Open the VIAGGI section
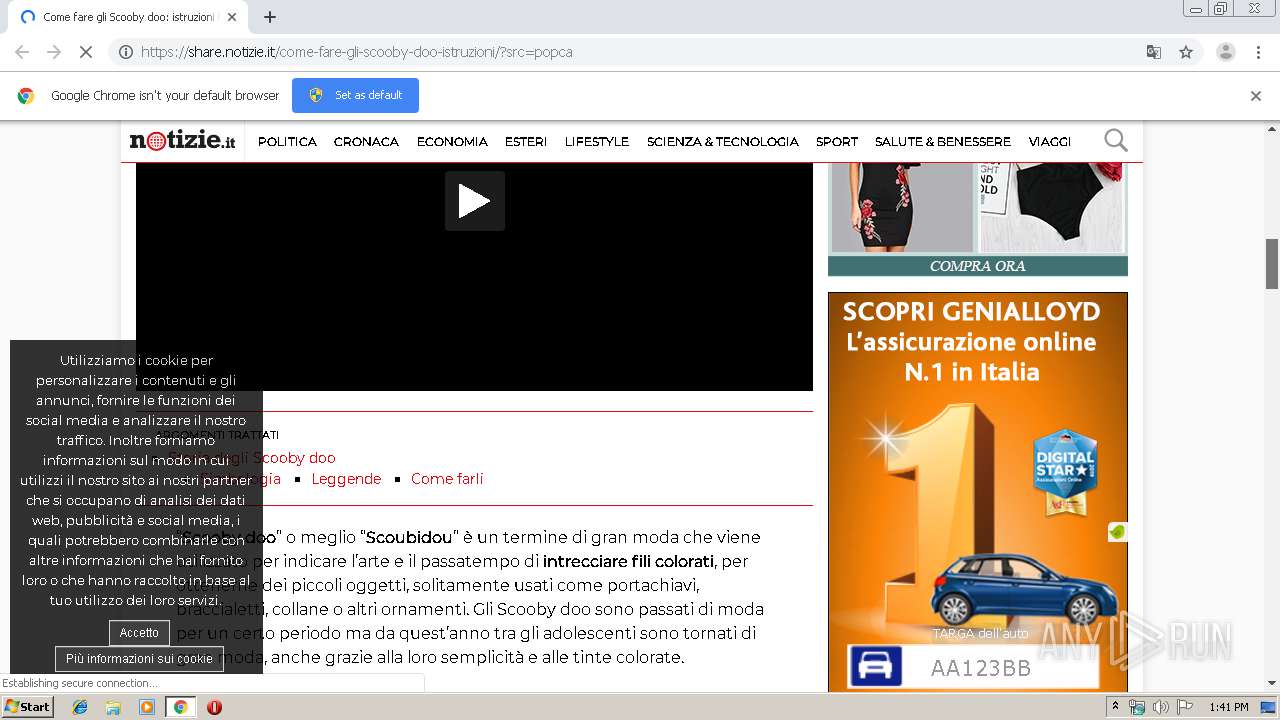The width and height of the screenshot is (1280, 720). pos(1050,142)
